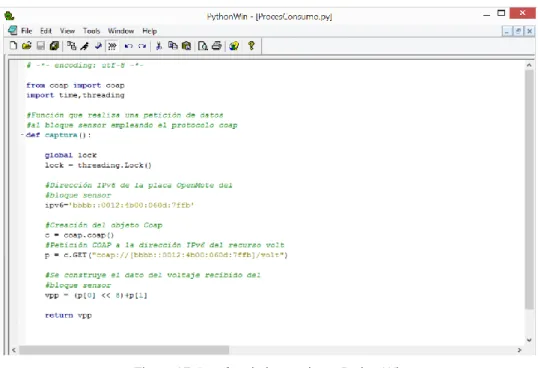Open Print Preview from the toolbar
This screenshot has height=368, width=538.
point(203,46)
